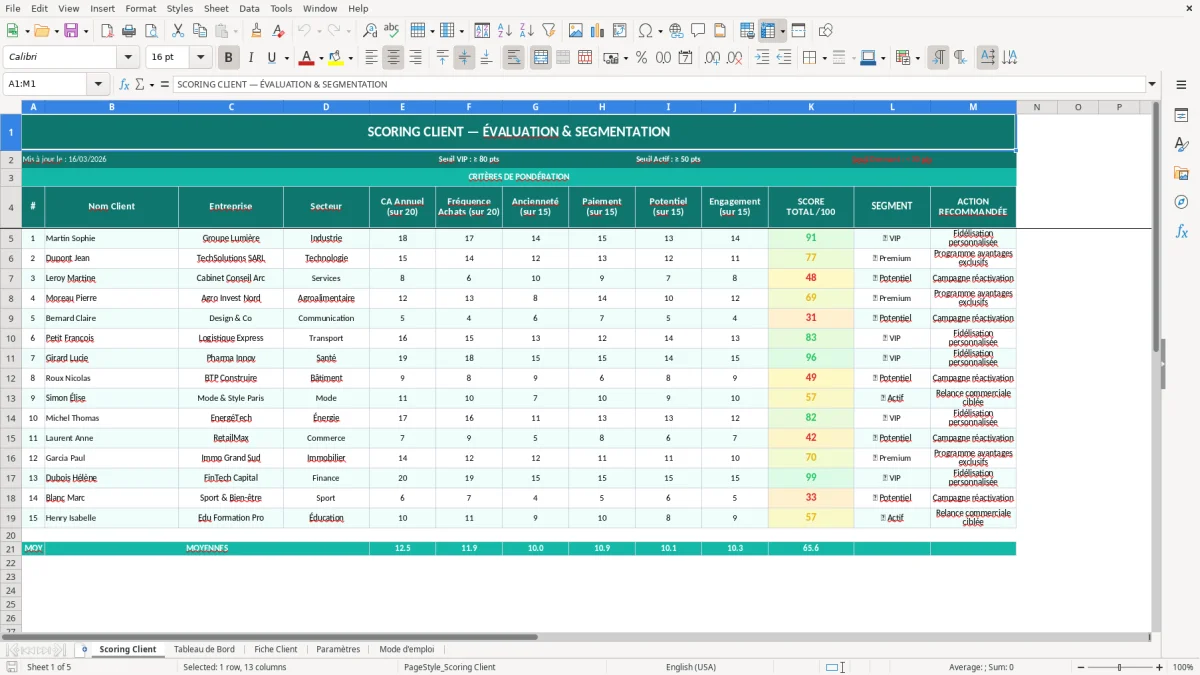Click the Save document icon

[x=71, y=31]
